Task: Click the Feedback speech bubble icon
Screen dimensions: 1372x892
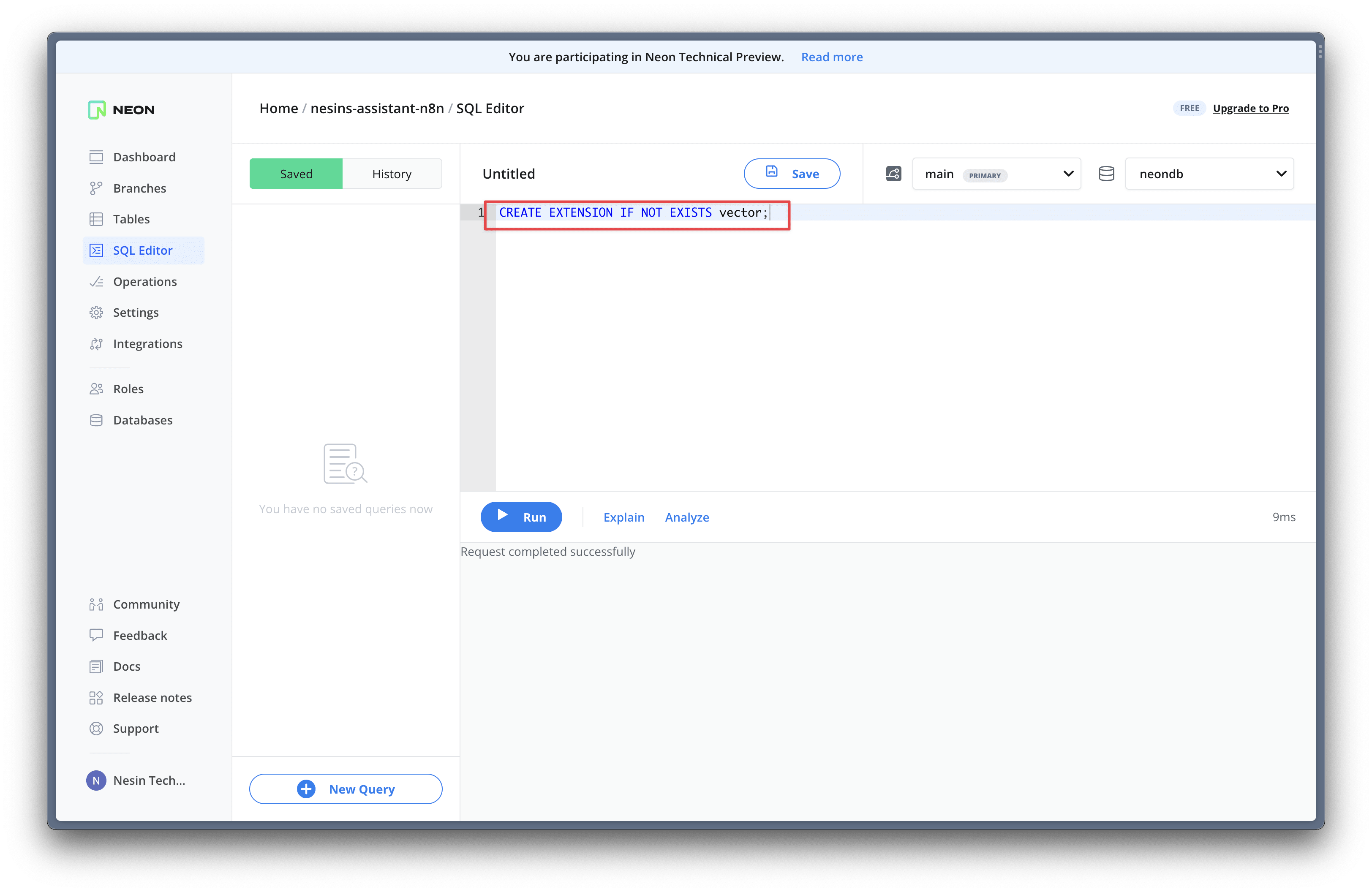Action: pos(96,635)
